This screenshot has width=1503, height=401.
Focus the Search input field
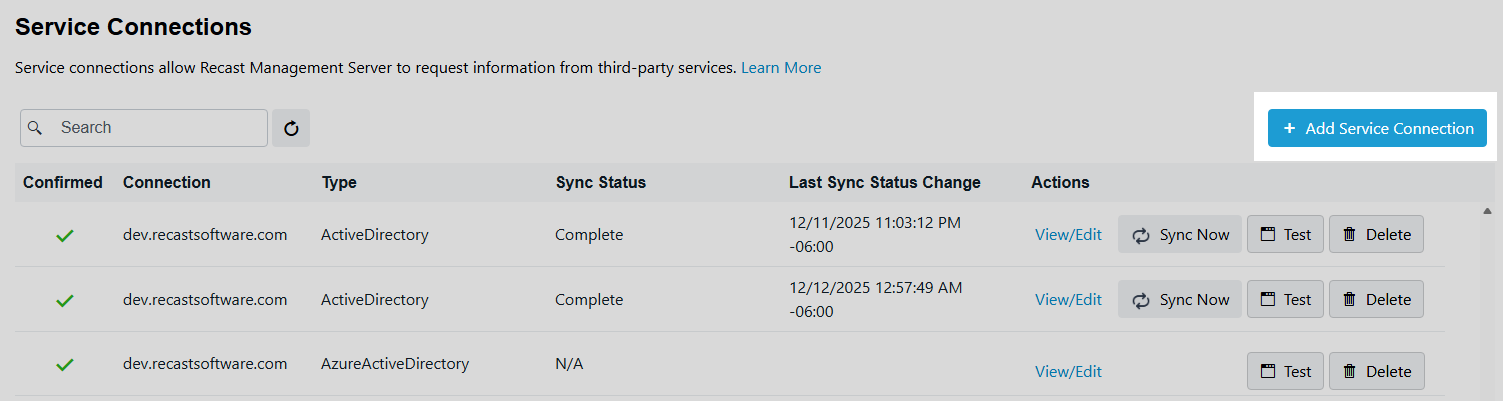[x=155, y=128]
